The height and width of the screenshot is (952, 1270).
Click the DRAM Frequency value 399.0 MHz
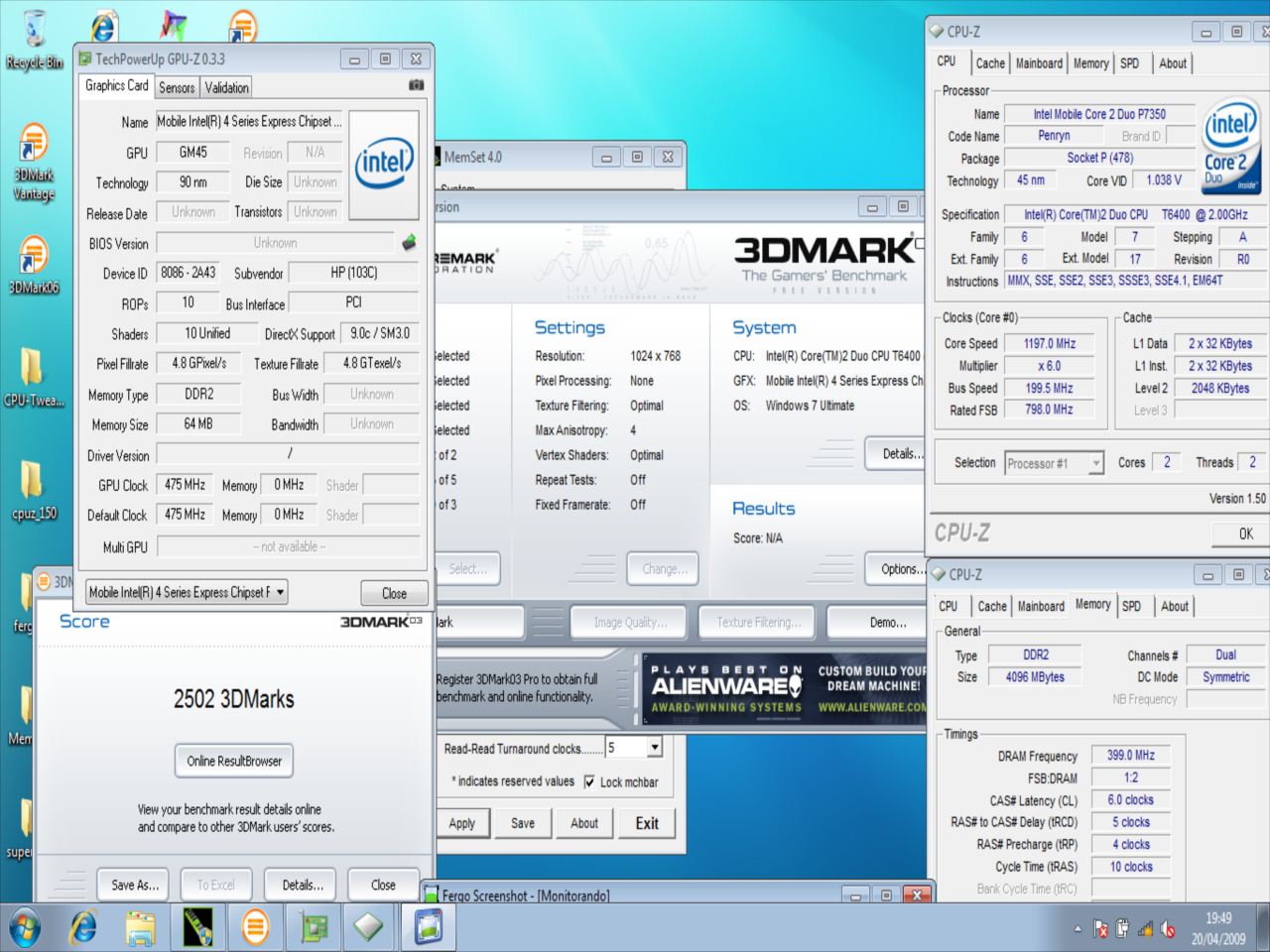coord(1131,755)
